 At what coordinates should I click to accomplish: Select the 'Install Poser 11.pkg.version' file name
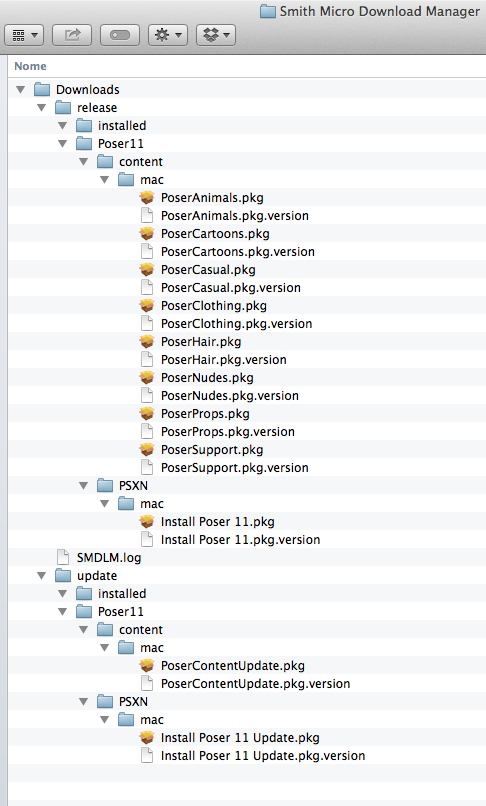[240, 540]
